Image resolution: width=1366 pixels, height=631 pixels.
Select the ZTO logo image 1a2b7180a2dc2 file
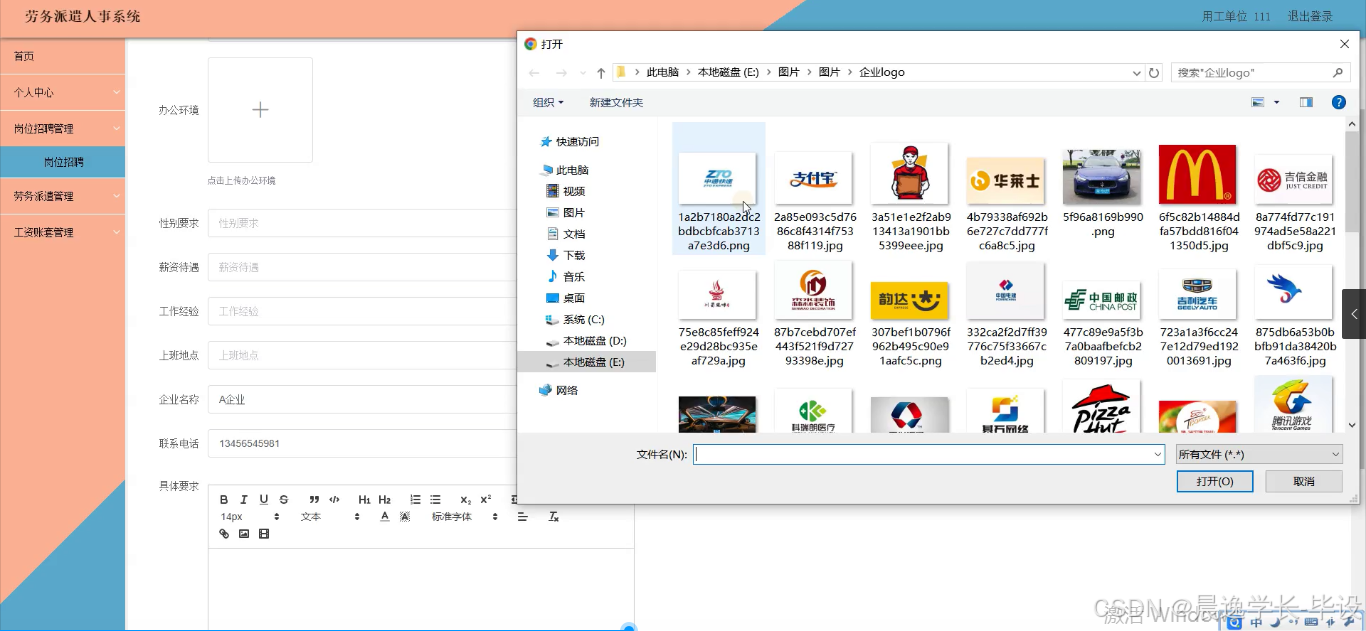coord(718,189)
